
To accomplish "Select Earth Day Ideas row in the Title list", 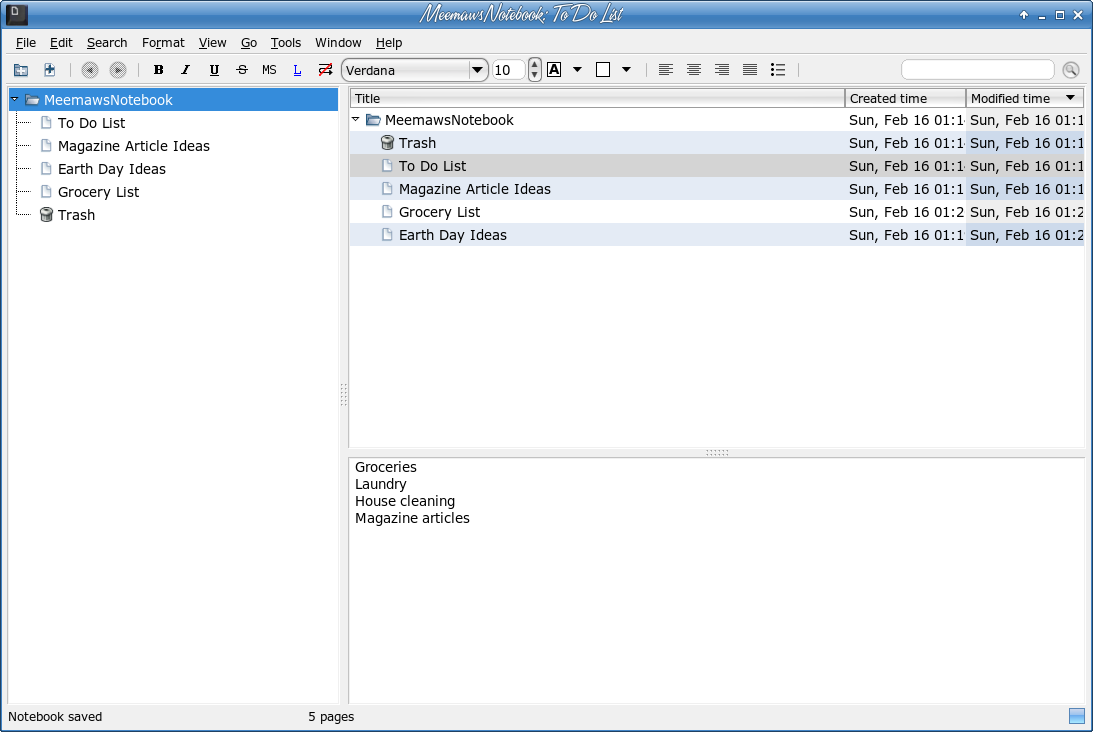I will [717, 235].
